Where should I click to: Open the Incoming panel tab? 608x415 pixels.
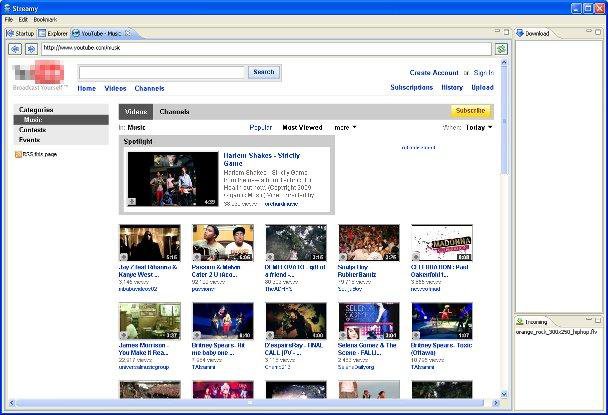tap(532, 322)
